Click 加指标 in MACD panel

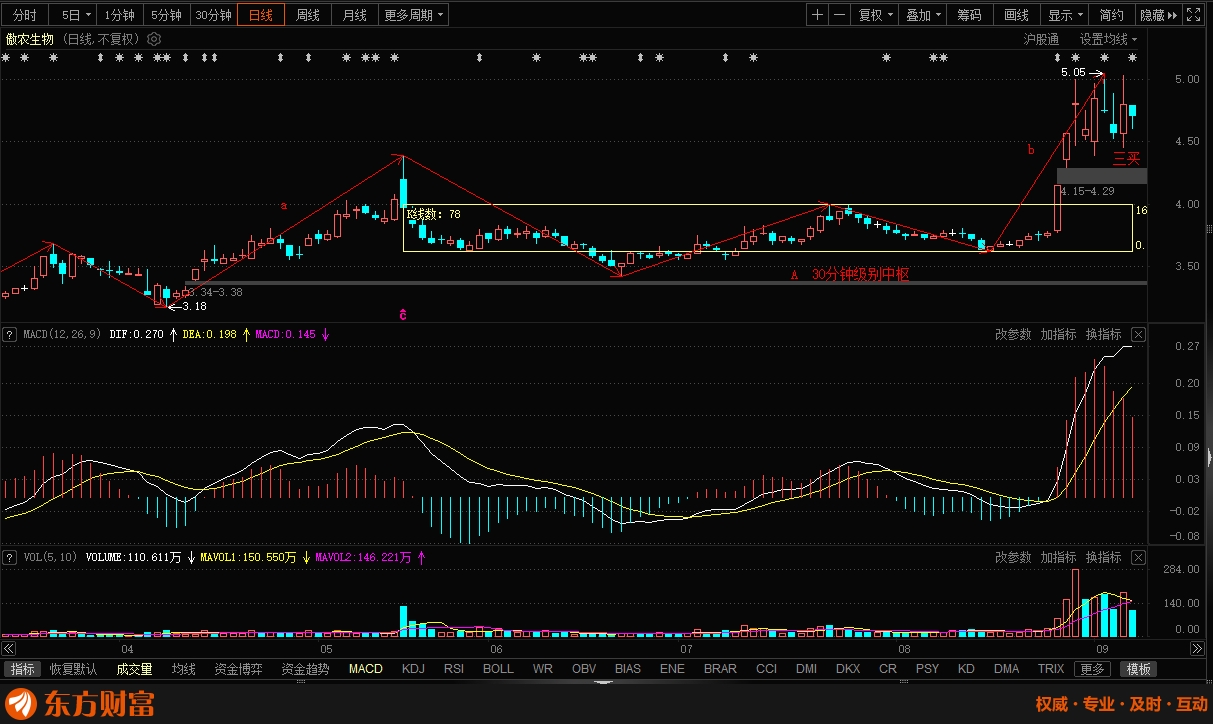click(1058, 334)
